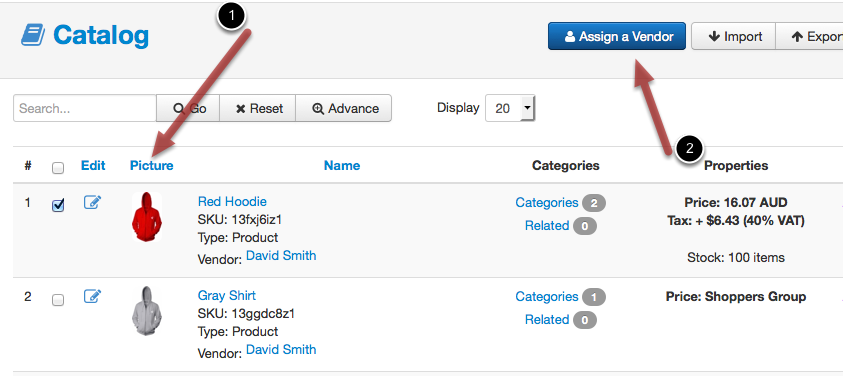Focus the Search input field
843x376 pixels.
85,108
